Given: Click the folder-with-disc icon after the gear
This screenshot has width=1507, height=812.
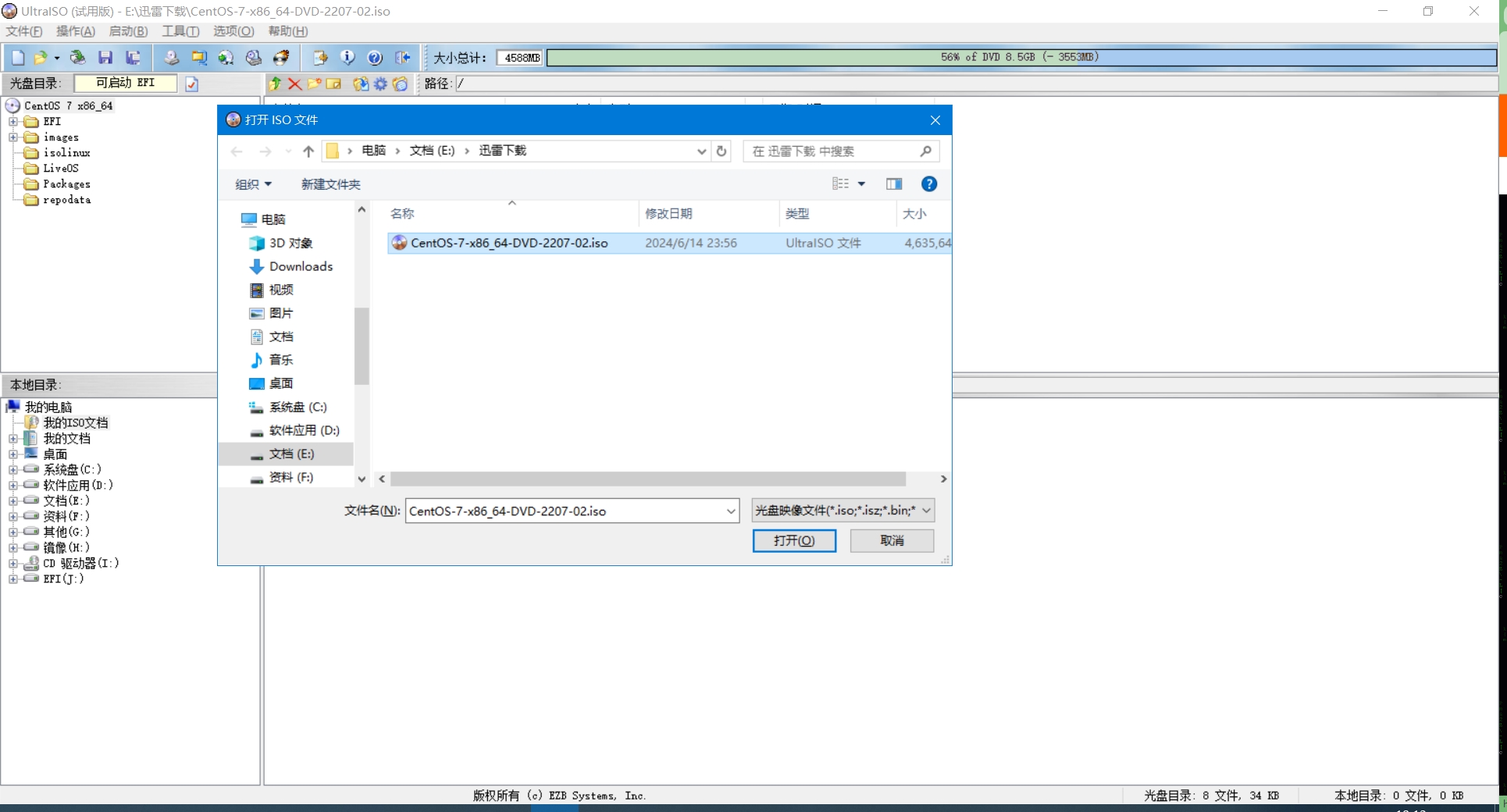Looking at the screenshot, I should pos(400,84).
